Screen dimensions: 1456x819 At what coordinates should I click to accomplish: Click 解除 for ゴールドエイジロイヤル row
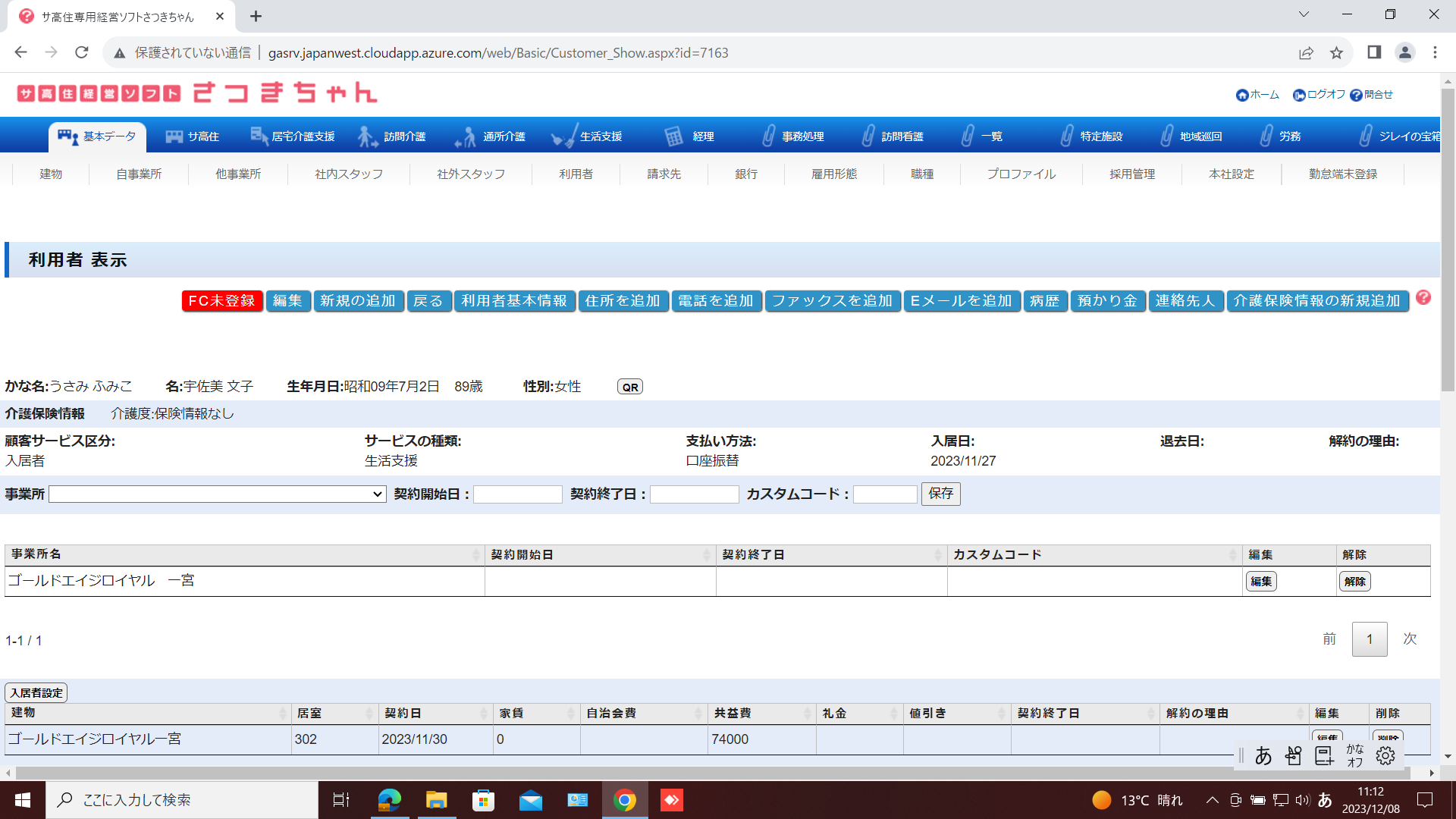pyautogui.click(x=1354, y=582)
